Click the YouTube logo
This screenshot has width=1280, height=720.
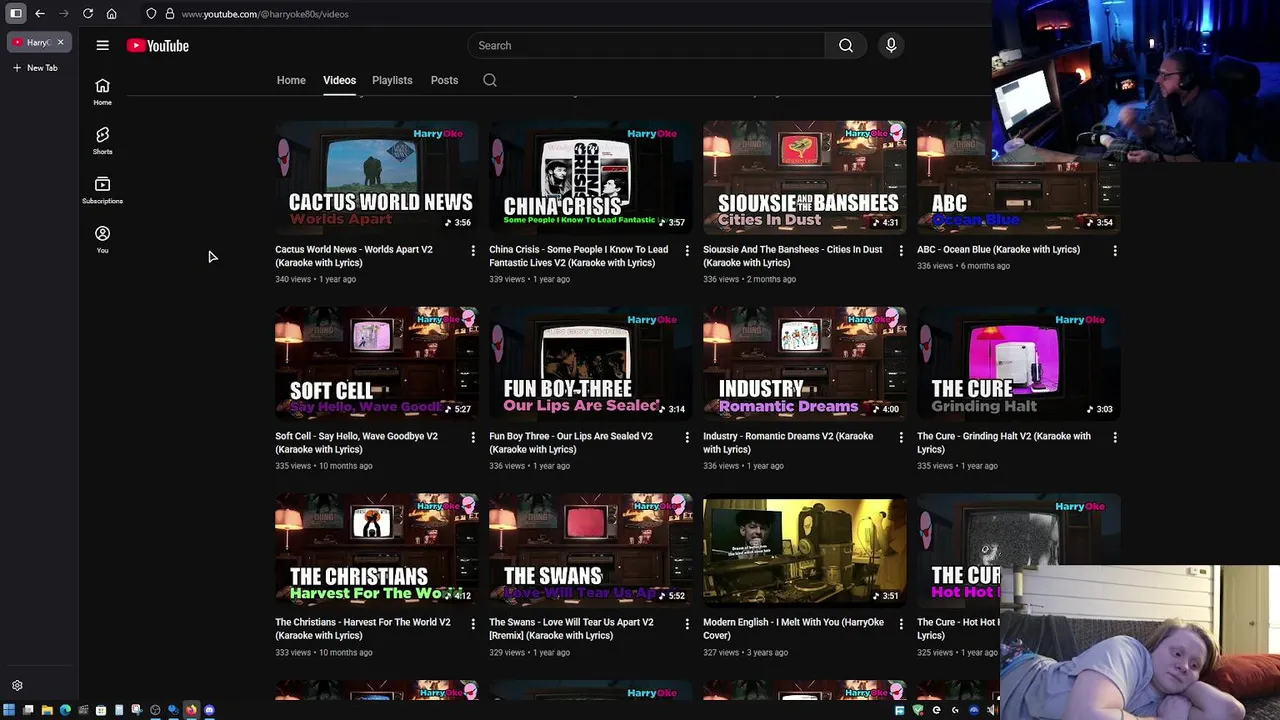[158, 45]
